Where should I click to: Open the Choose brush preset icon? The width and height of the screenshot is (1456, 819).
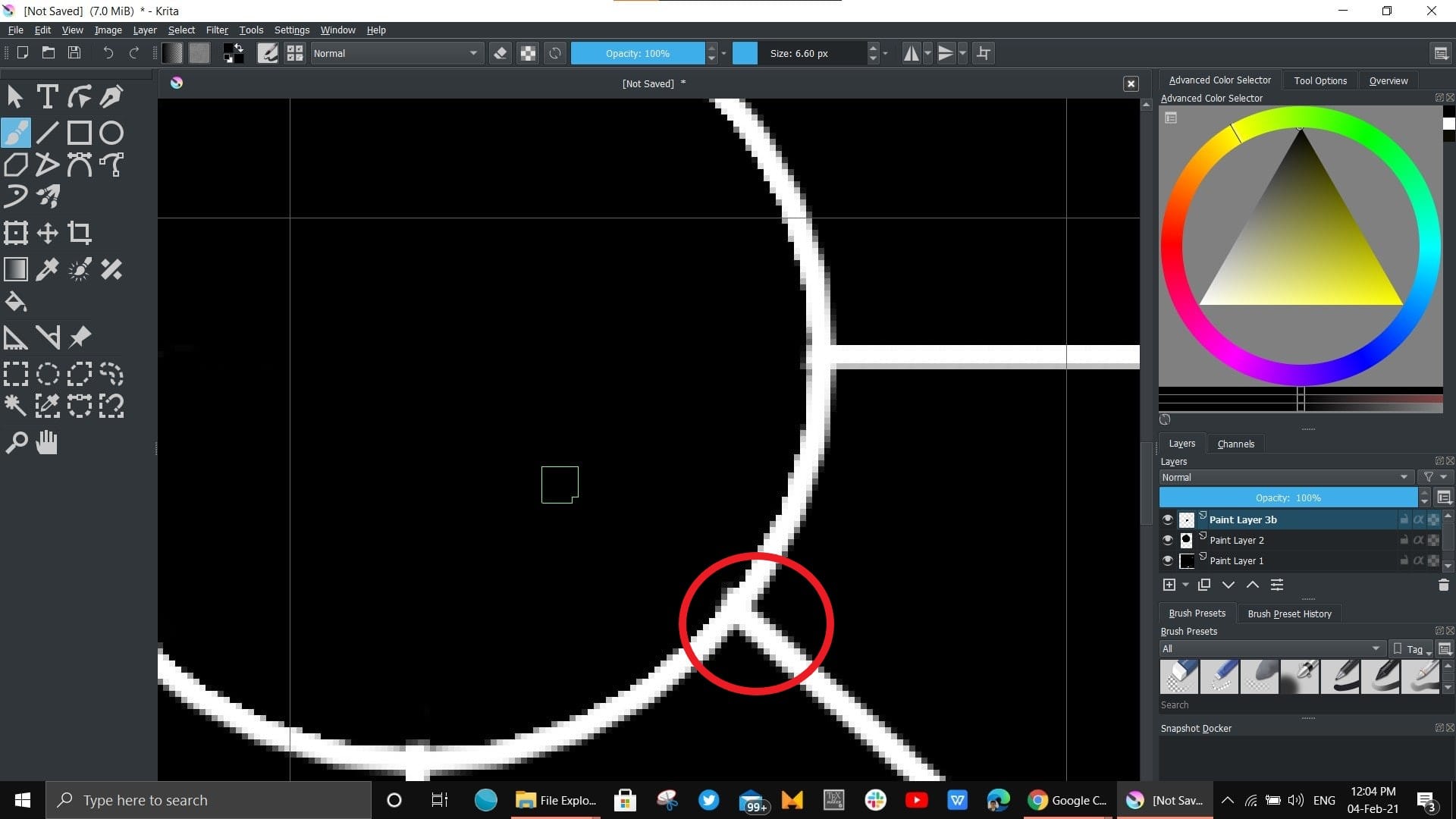295,53
